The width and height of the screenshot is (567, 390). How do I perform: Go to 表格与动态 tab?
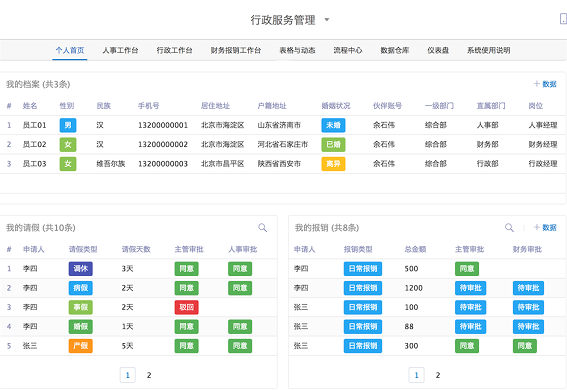point(297,50)
